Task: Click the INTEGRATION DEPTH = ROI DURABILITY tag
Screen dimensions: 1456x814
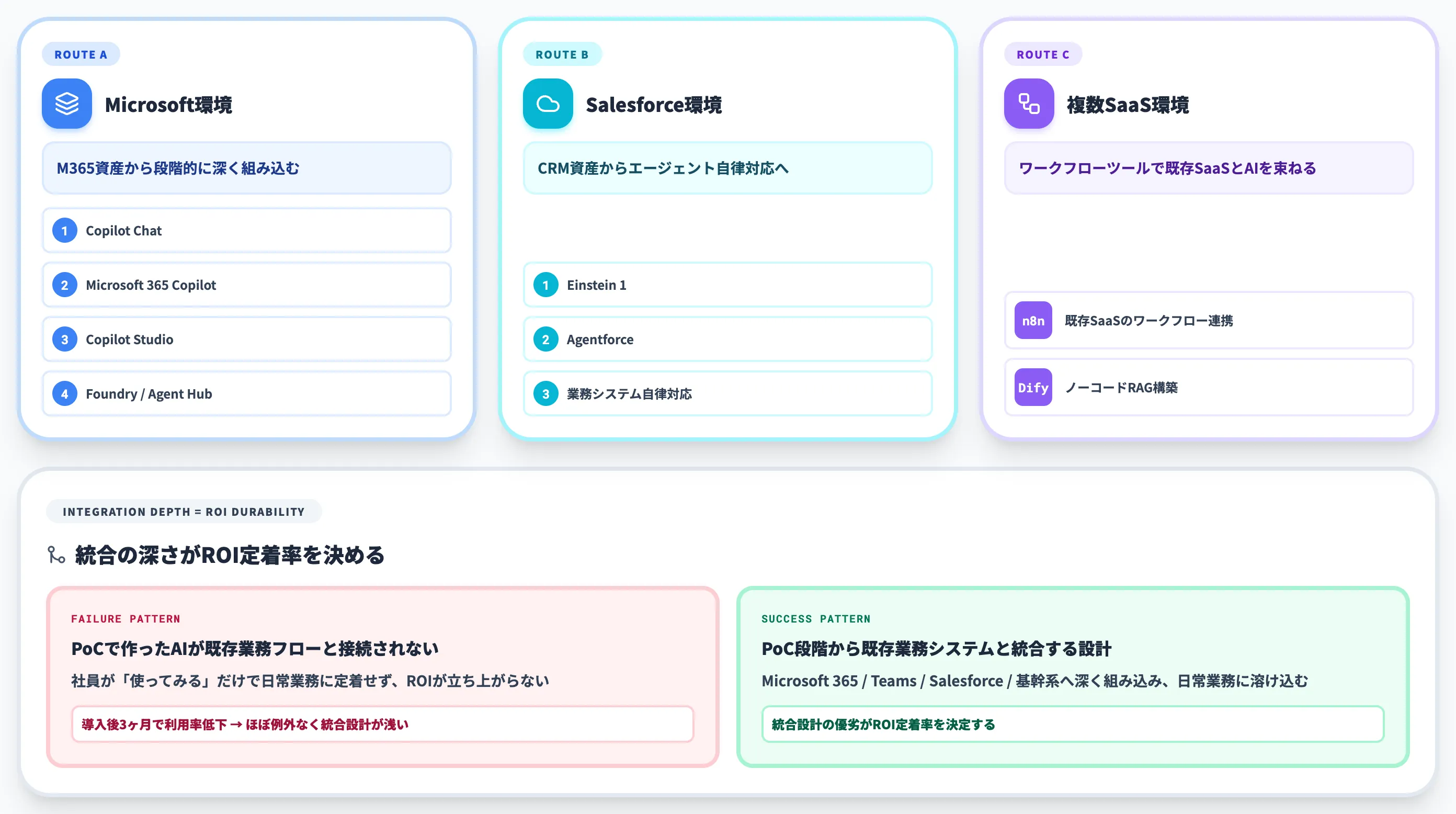Action: [x=184, y=512]
